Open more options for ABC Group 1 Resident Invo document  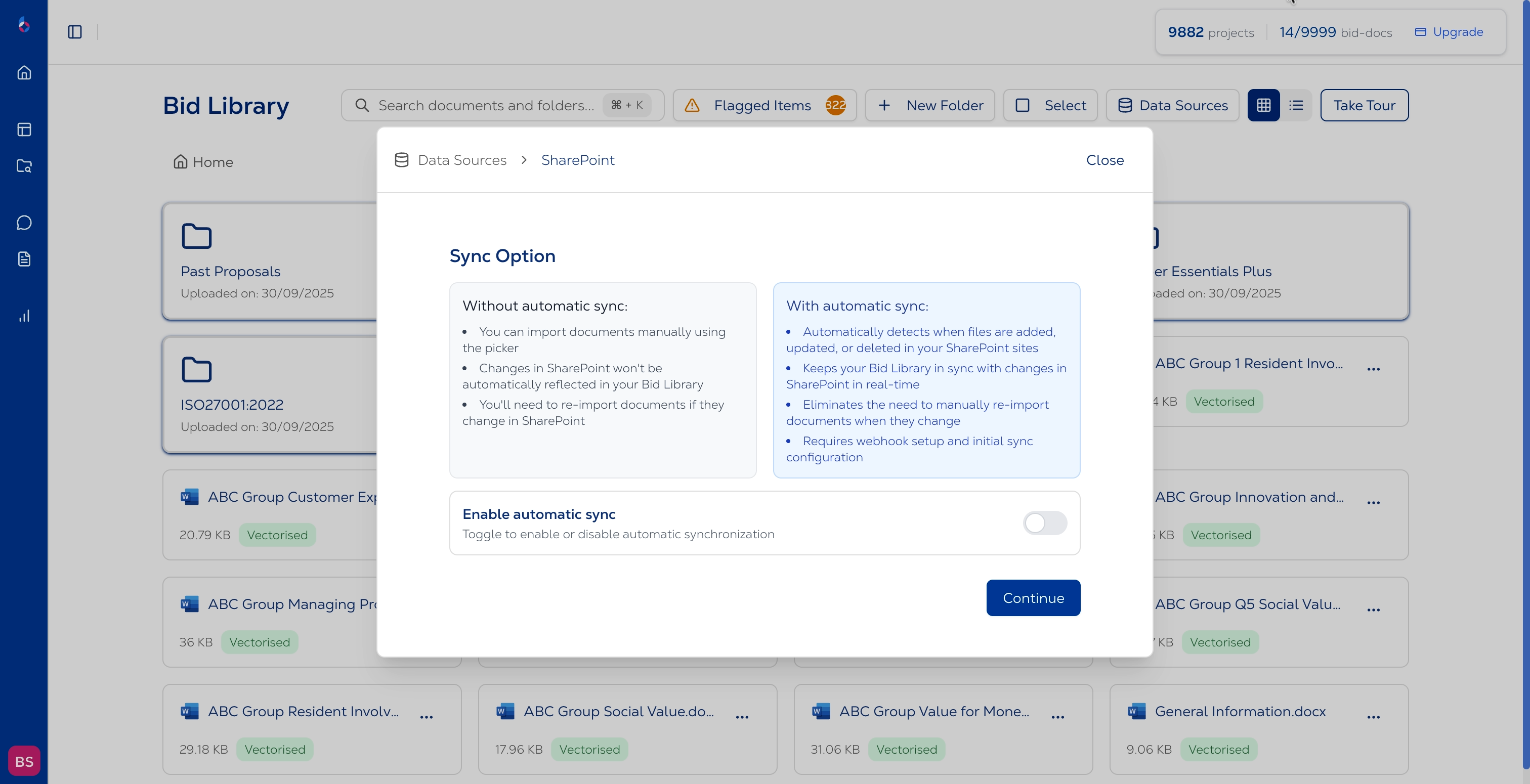coord(1374,369)
